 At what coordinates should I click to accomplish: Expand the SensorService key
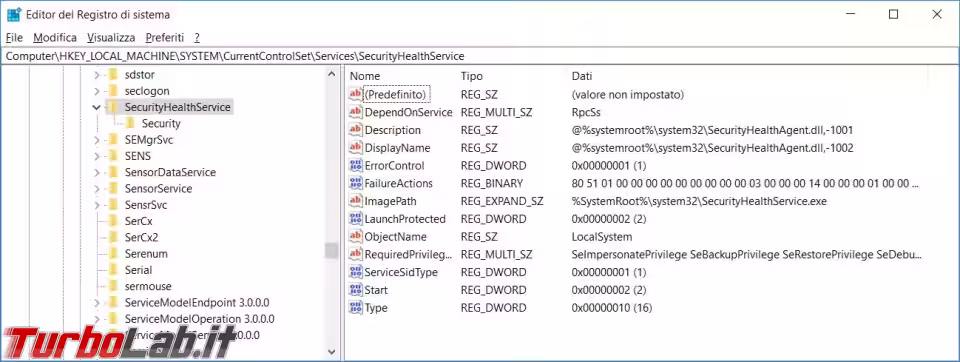tap(97, 189)
